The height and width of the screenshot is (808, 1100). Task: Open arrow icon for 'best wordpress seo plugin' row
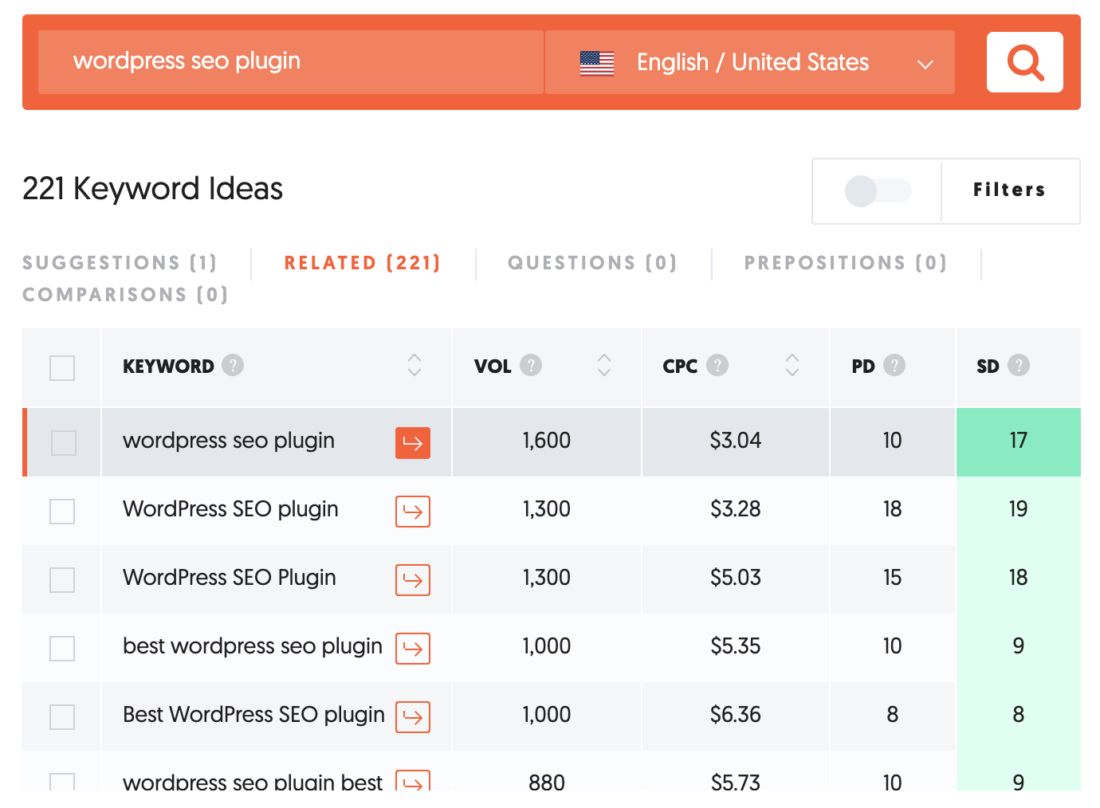pyautogui.click(x=412, y=648)
